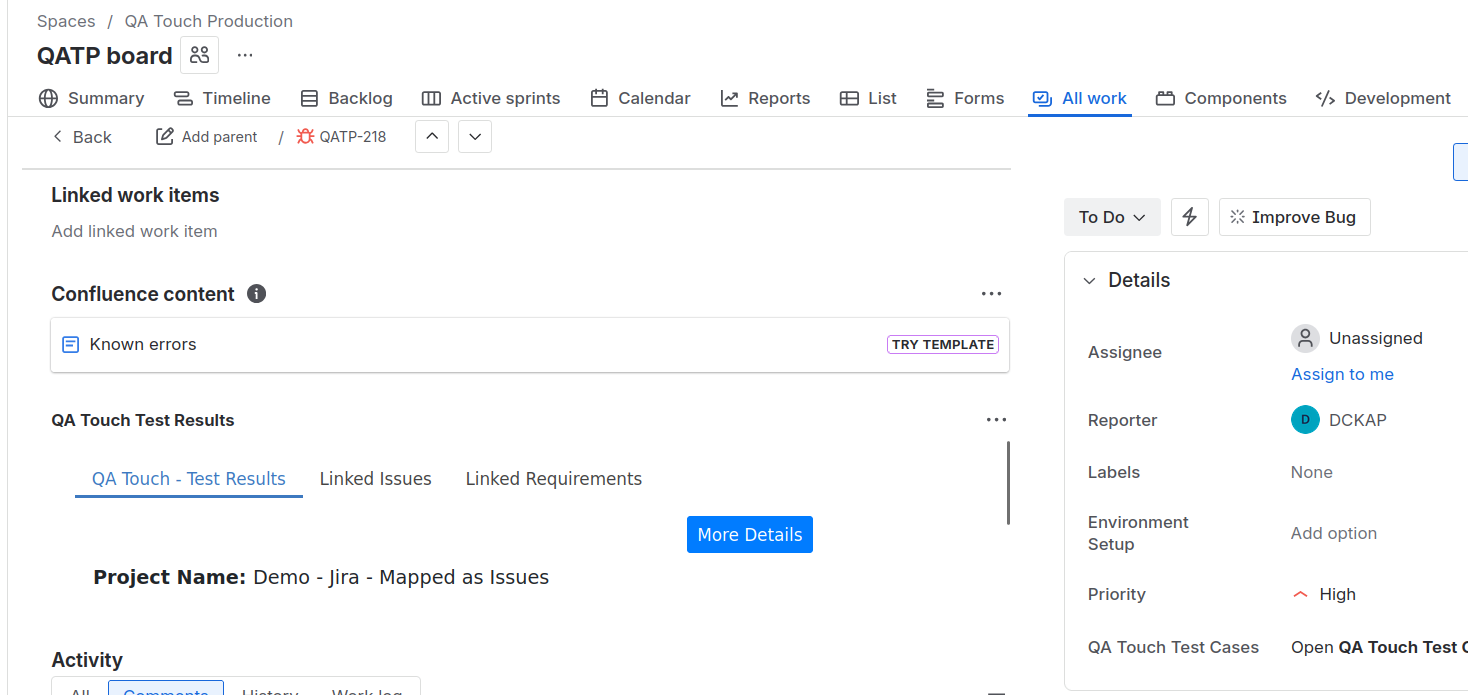Screen dimensions: 1468x695
Task: Click the More Details button
Action: pyautogui.click(x=749, y=535)
